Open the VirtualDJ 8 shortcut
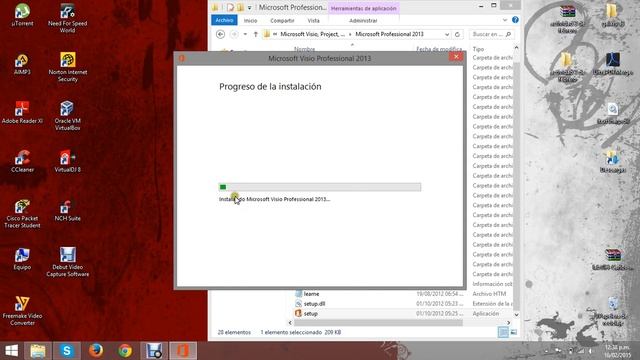This screenshot has height=360, width=640. (67, 161)
